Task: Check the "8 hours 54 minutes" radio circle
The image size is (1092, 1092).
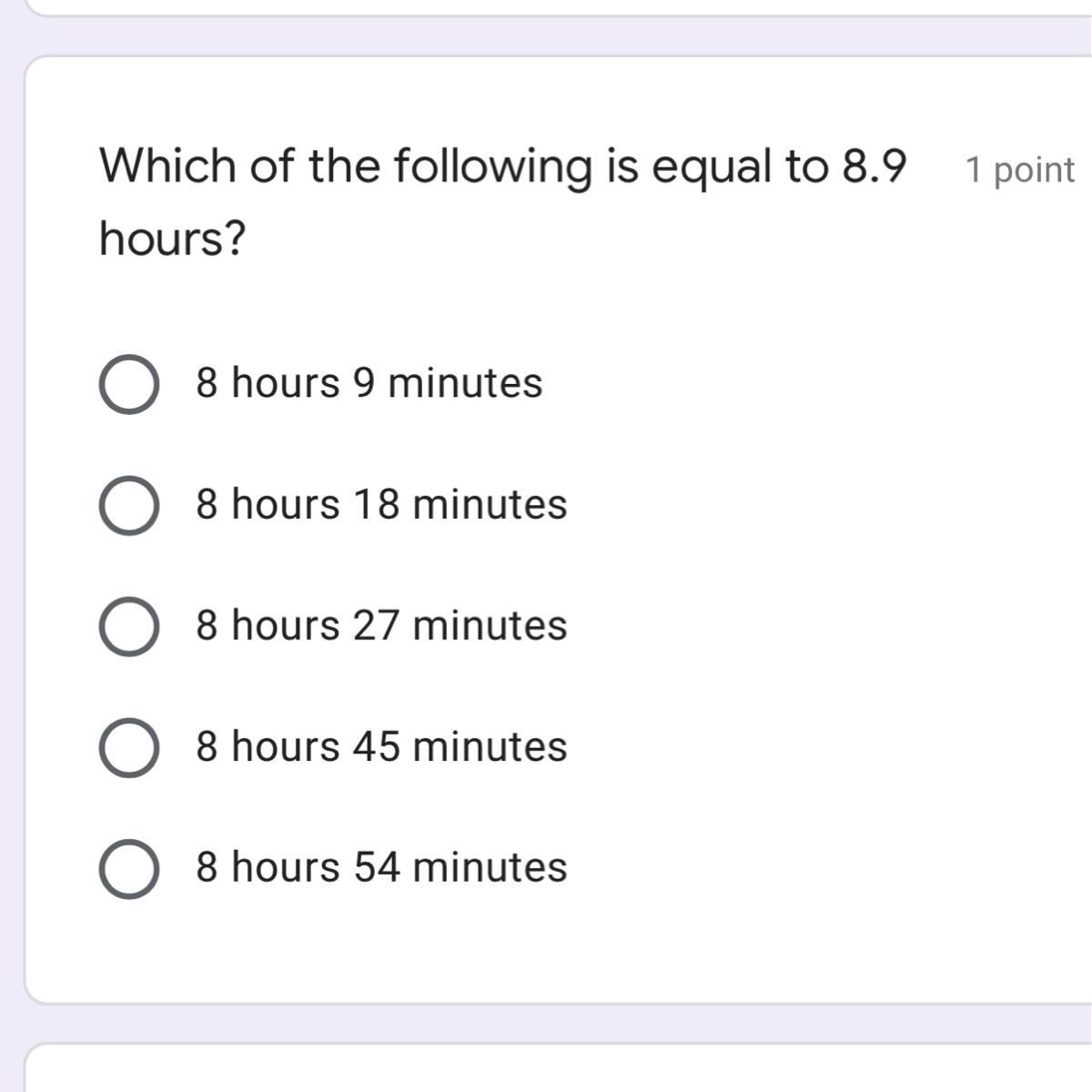Action: 129,868
